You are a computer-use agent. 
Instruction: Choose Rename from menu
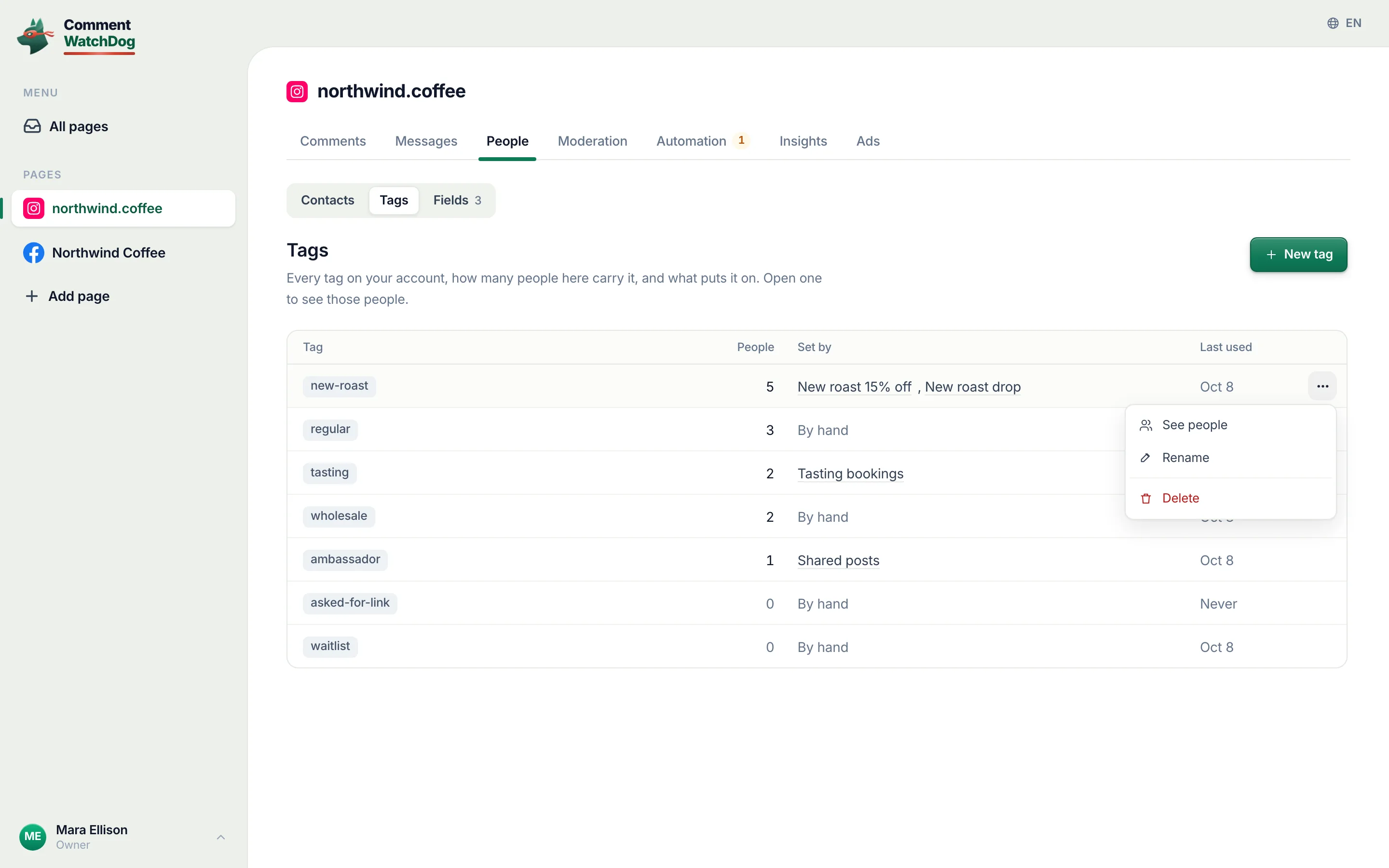click(1231, 458)
